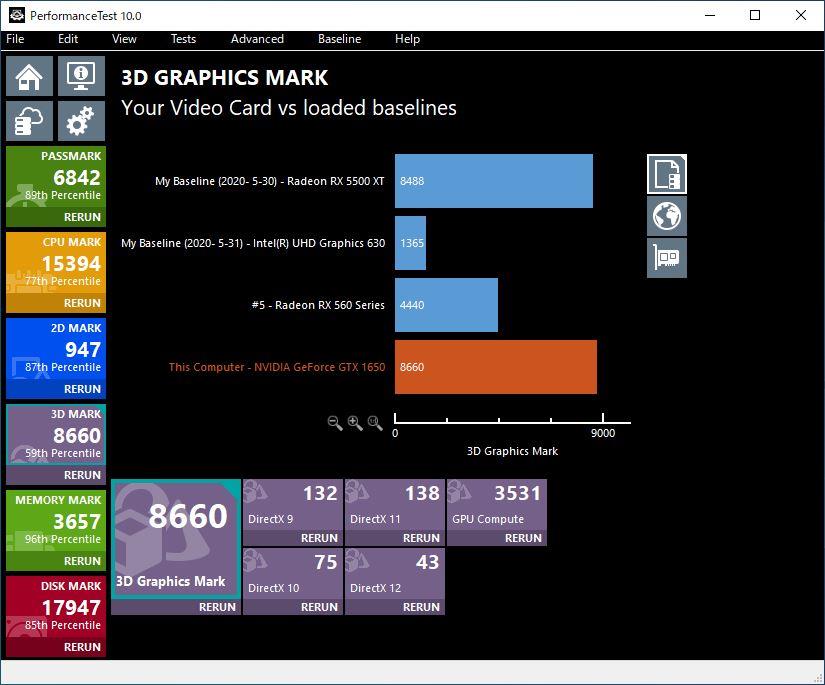The image size is (825, 685).
Task: Open the View menu
Action: [x=124, y=39]
